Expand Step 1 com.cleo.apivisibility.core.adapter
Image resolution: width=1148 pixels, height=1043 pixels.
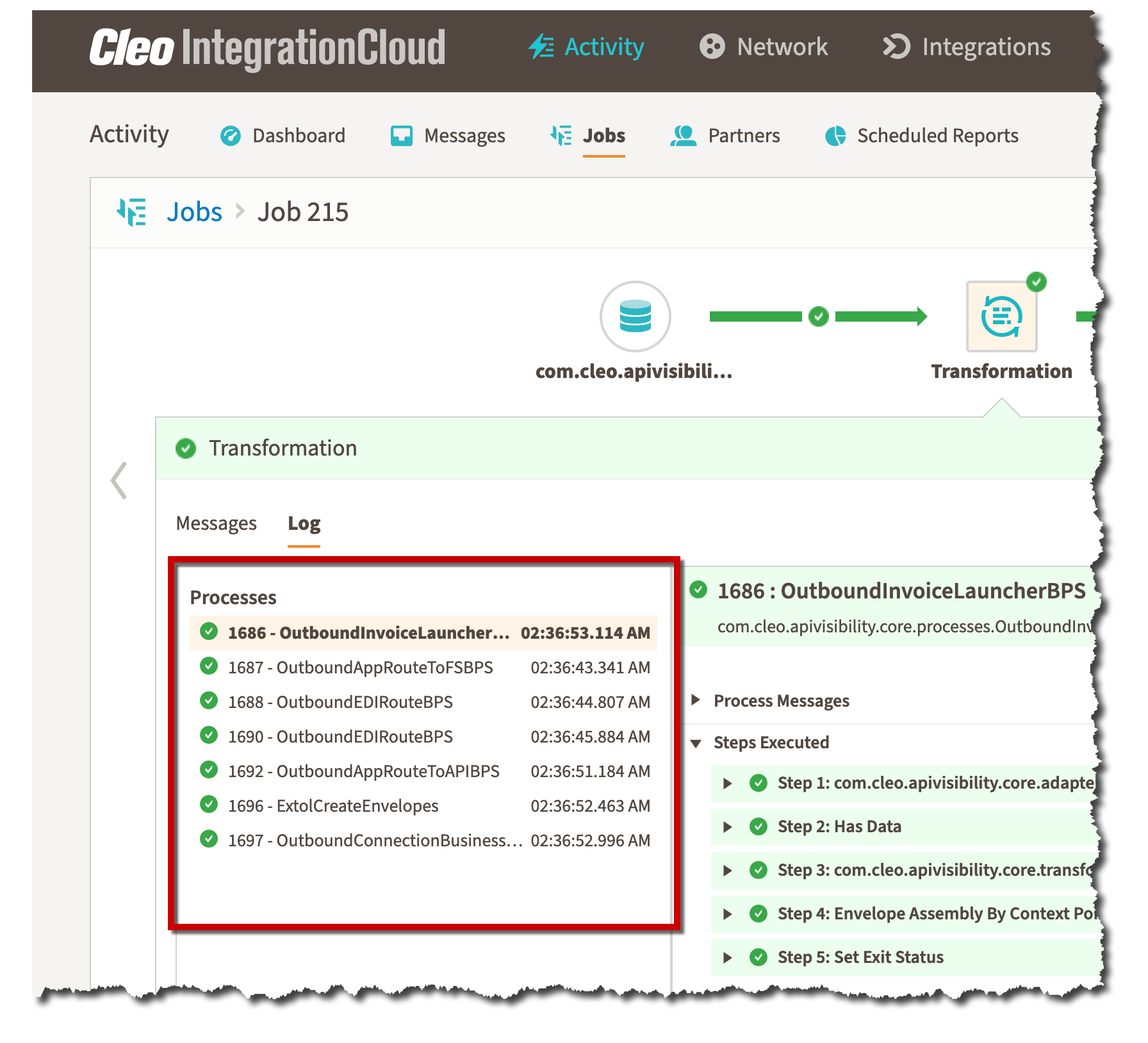point(727,783)
